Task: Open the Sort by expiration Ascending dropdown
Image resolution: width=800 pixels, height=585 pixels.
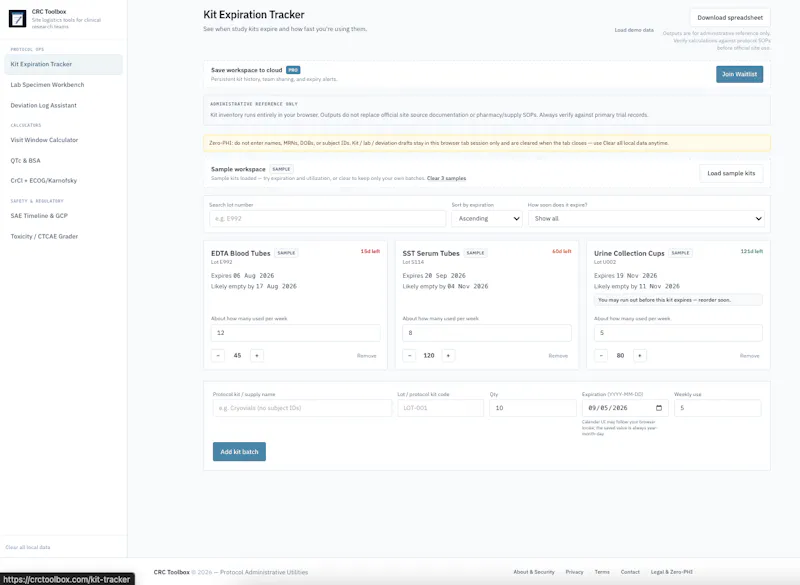Action: point(487,218)
